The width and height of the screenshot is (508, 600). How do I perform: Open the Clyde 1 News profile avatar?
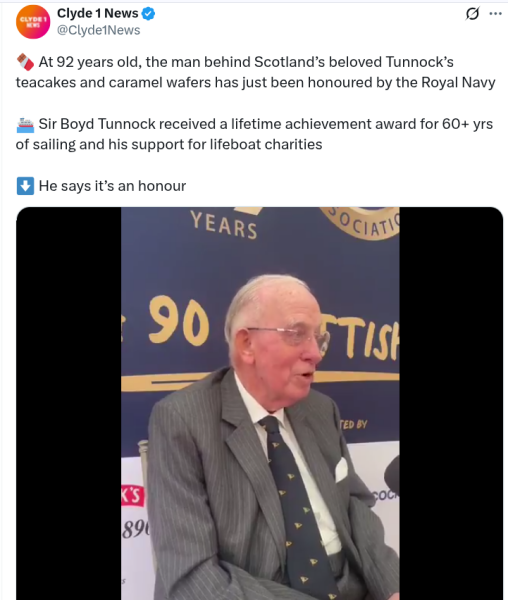click(x=33, y=22)
